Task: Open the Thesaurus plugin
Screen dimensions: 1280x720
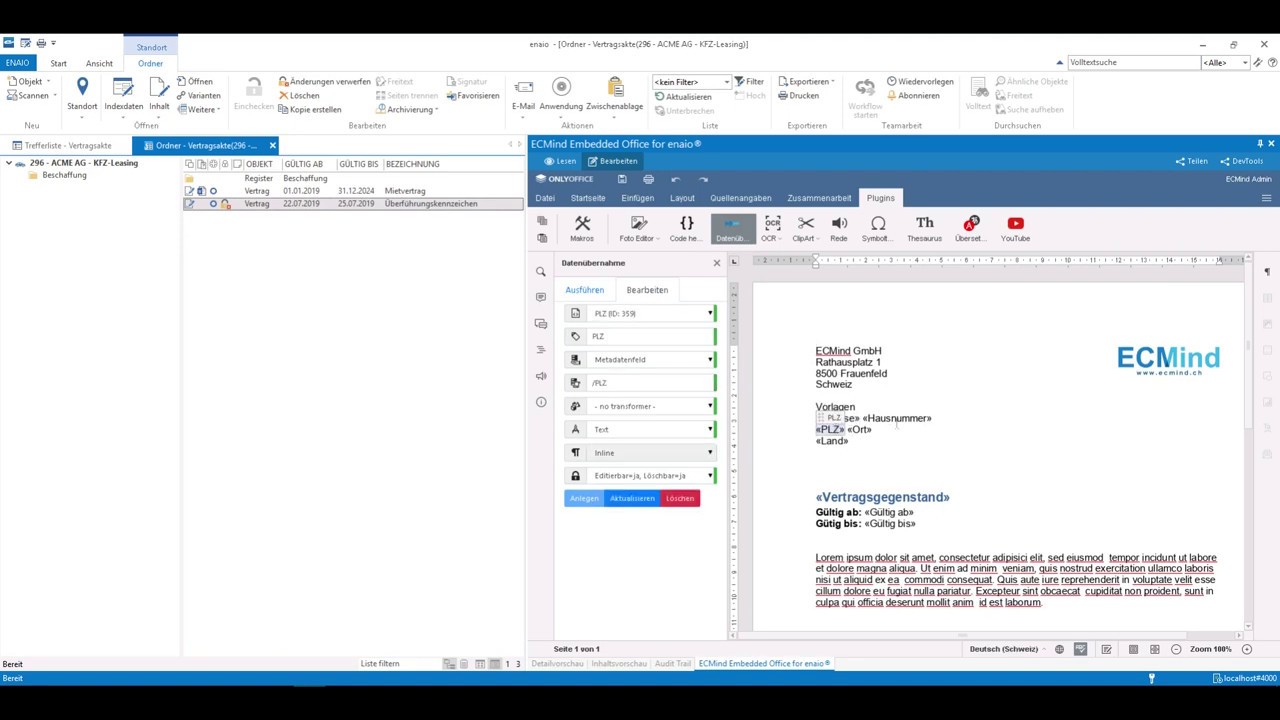Action: [x=924, y=229]
